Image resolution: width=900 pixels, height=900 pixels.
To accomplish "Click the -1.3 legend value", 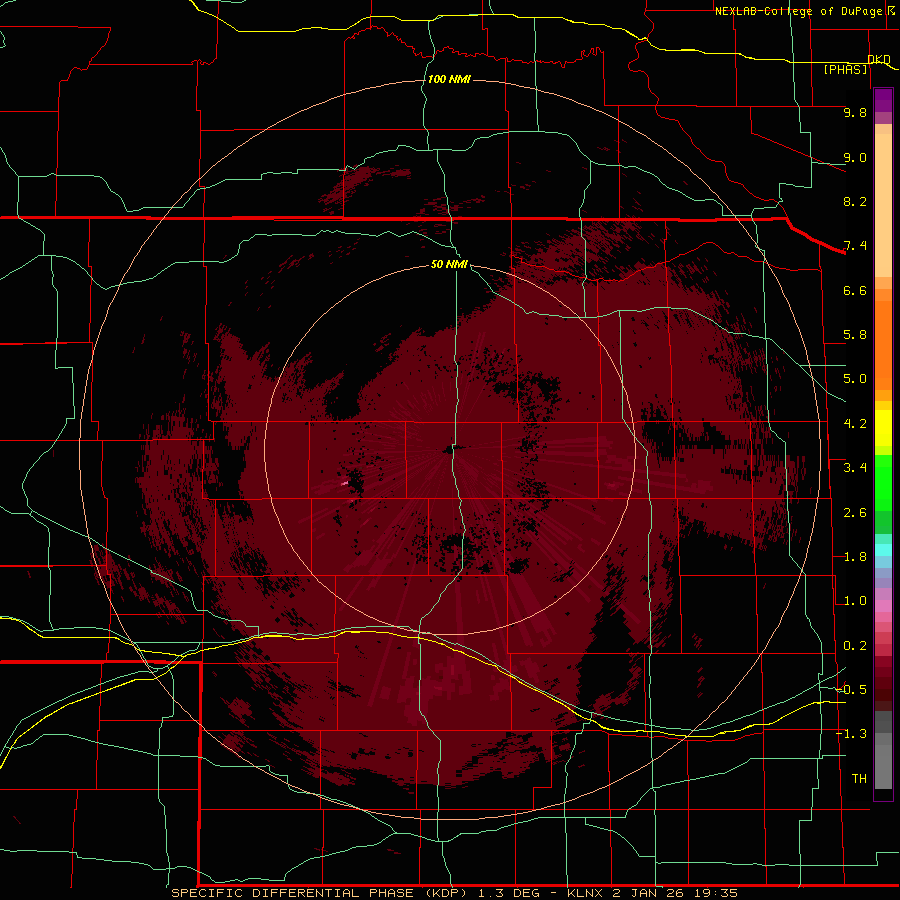I will pos(851,734).
